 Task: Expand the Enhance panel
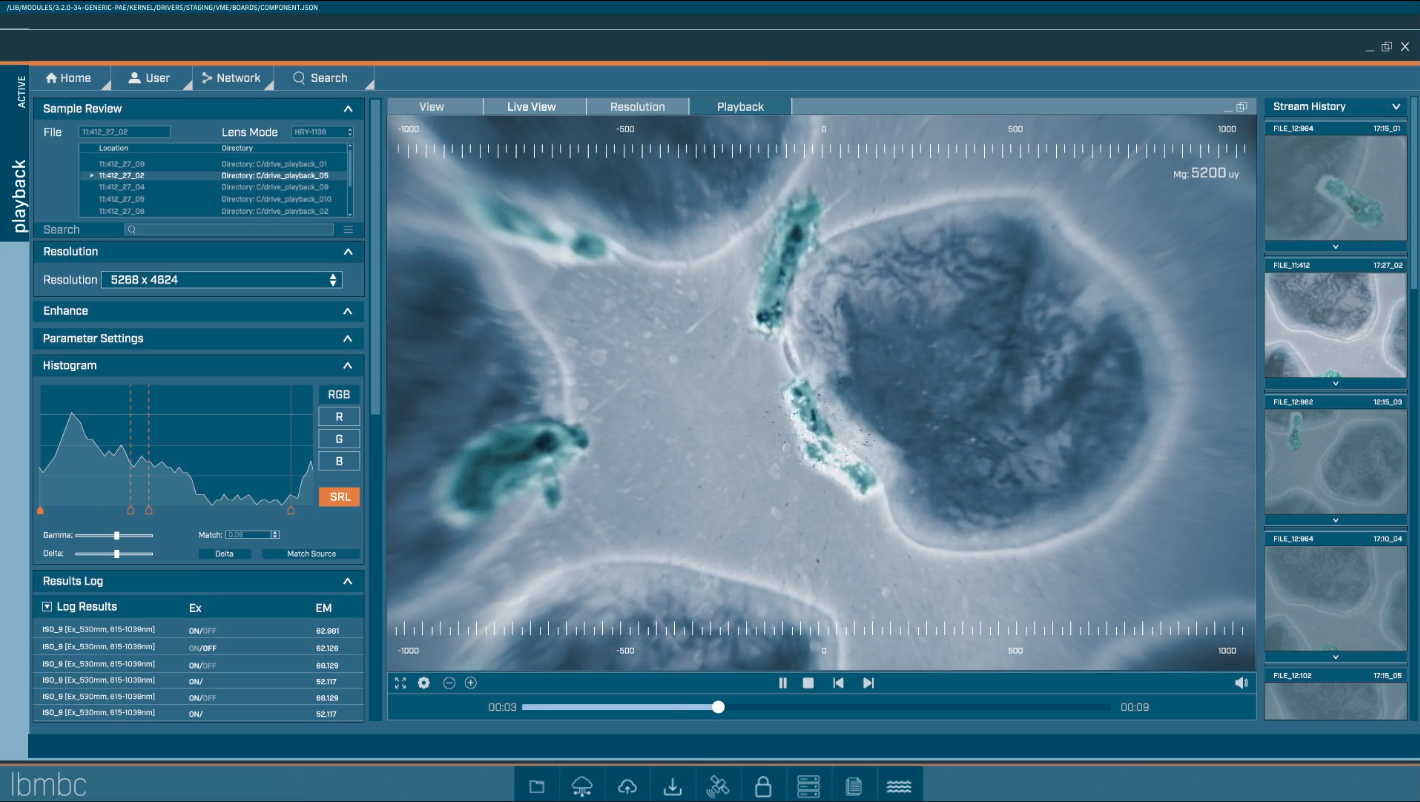348,311
